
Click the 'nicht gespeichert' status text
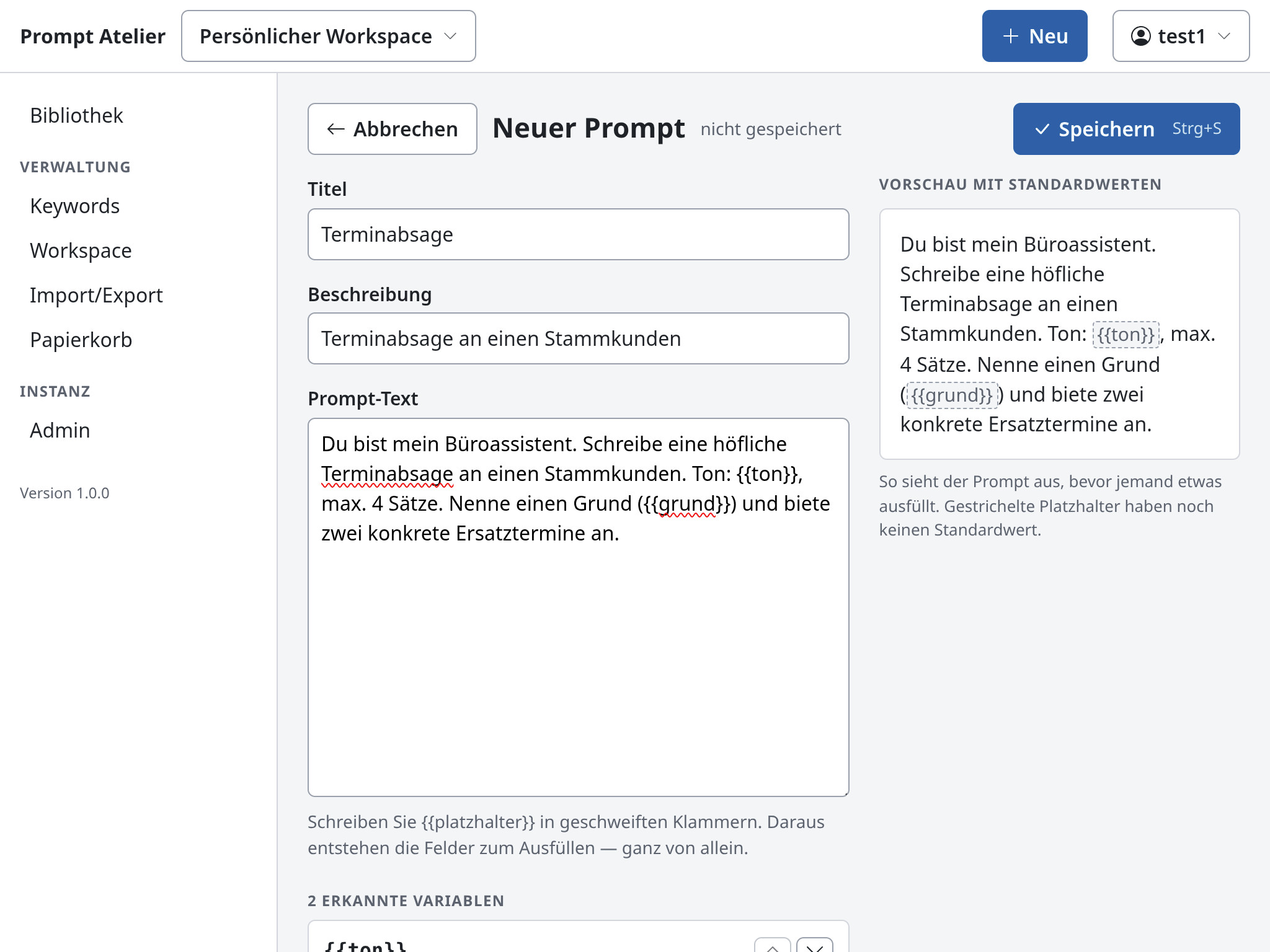771,129
